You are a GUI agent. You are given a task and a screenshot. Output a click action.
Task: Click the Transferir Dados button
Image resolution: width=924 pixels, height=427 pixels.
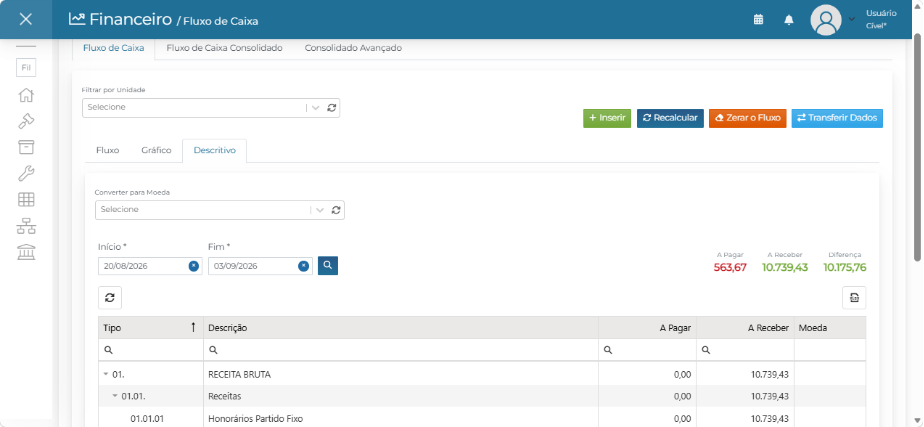(x=837, y=118)
